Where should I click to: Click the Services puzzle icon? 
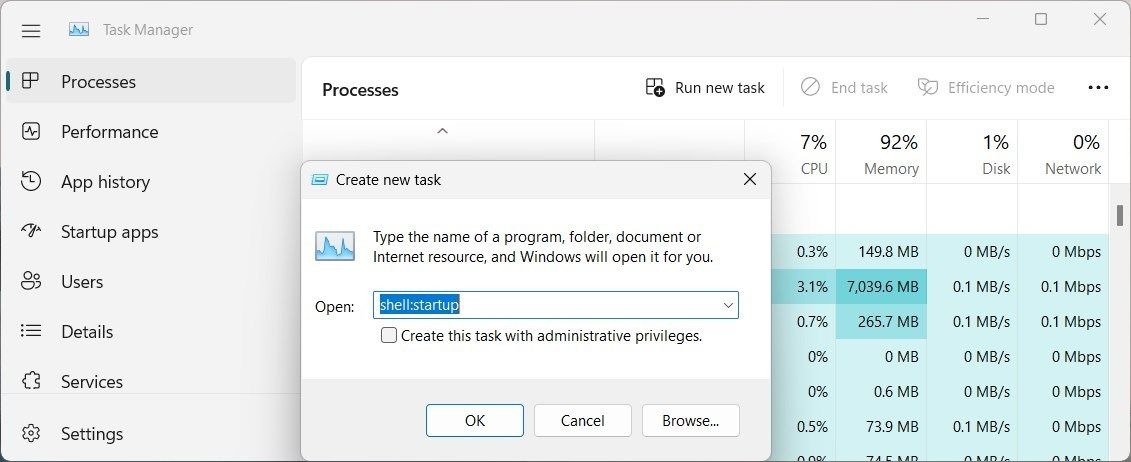pyautogui.click(x=30, y=381)
